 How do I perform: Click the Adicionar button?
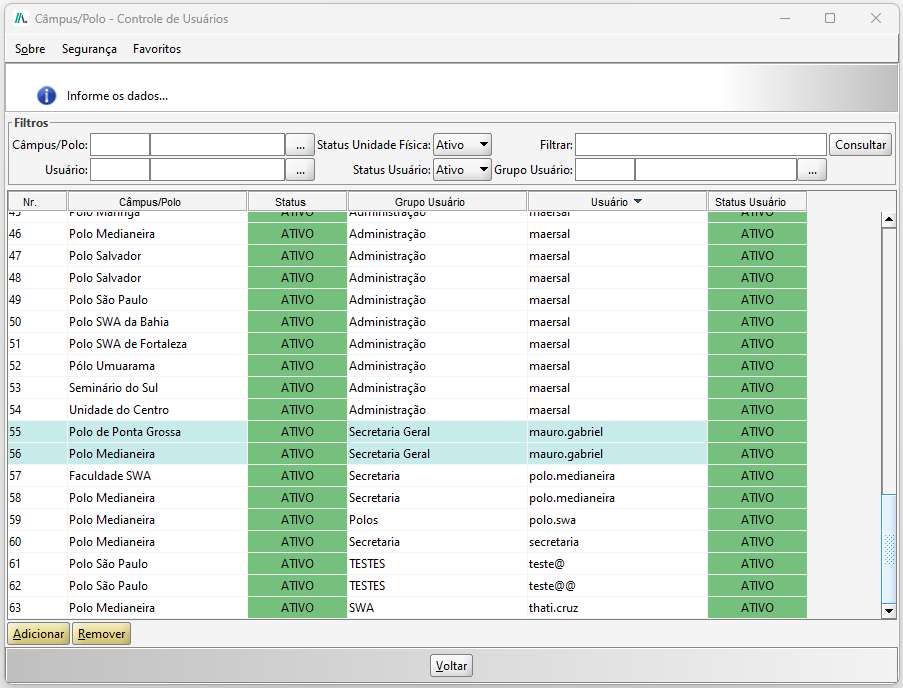coord(39,633)
